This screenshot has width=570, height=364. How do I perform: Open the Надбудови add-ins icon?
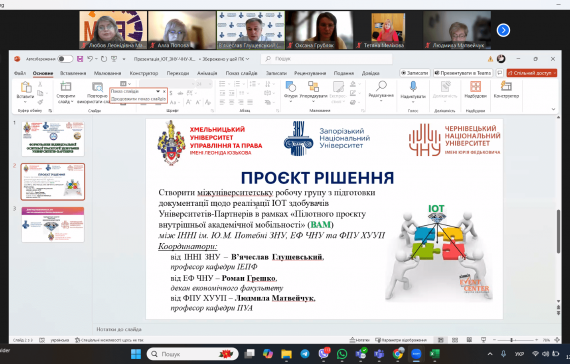tap(475, 87)
